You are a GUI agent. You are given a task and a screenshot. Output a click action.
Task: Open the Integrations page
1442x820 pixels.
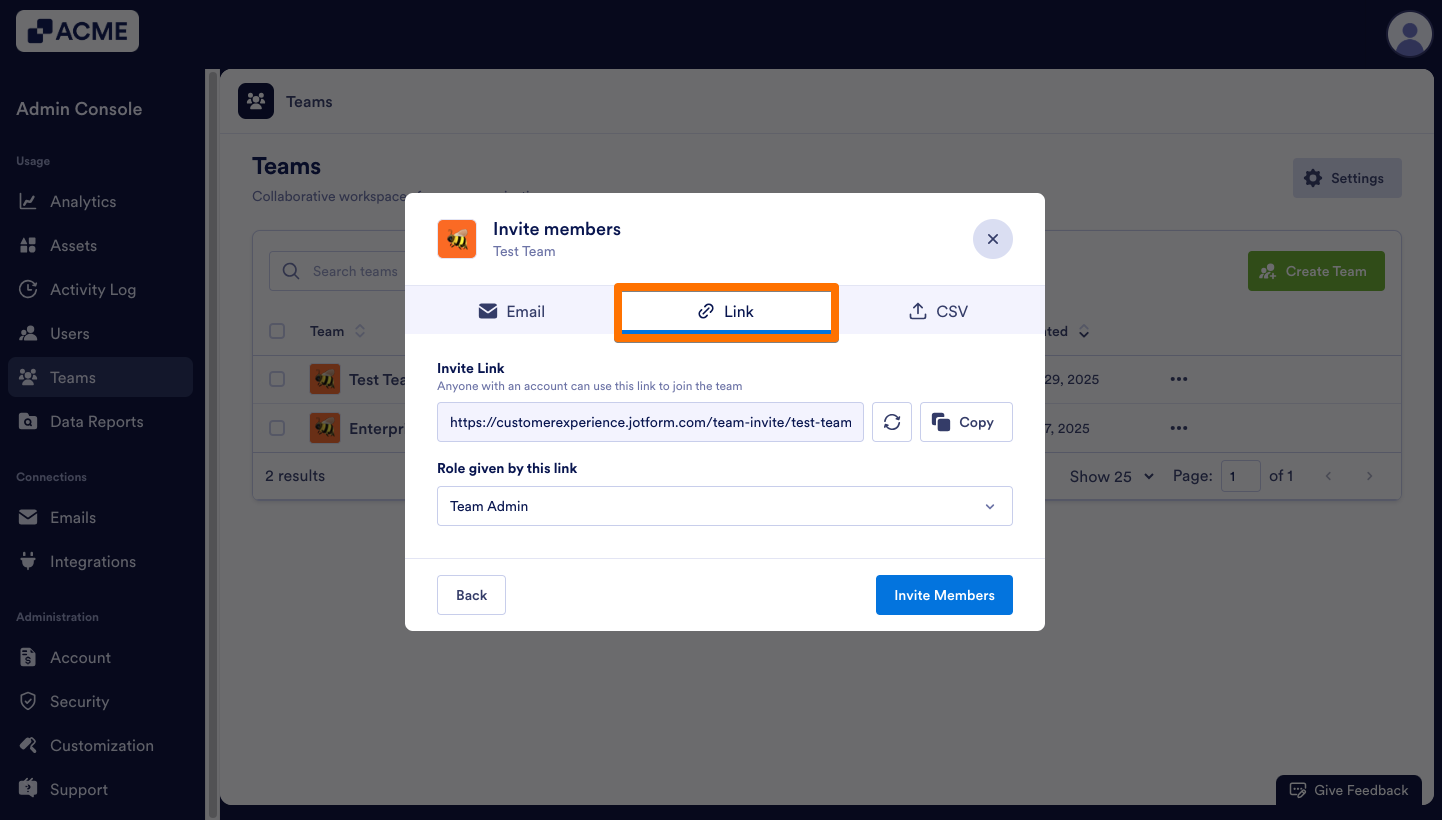click(93, 561)
